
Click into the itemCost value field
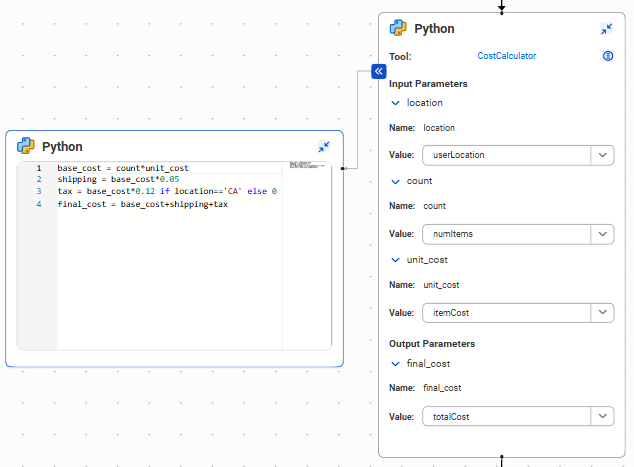click(507, 313)
